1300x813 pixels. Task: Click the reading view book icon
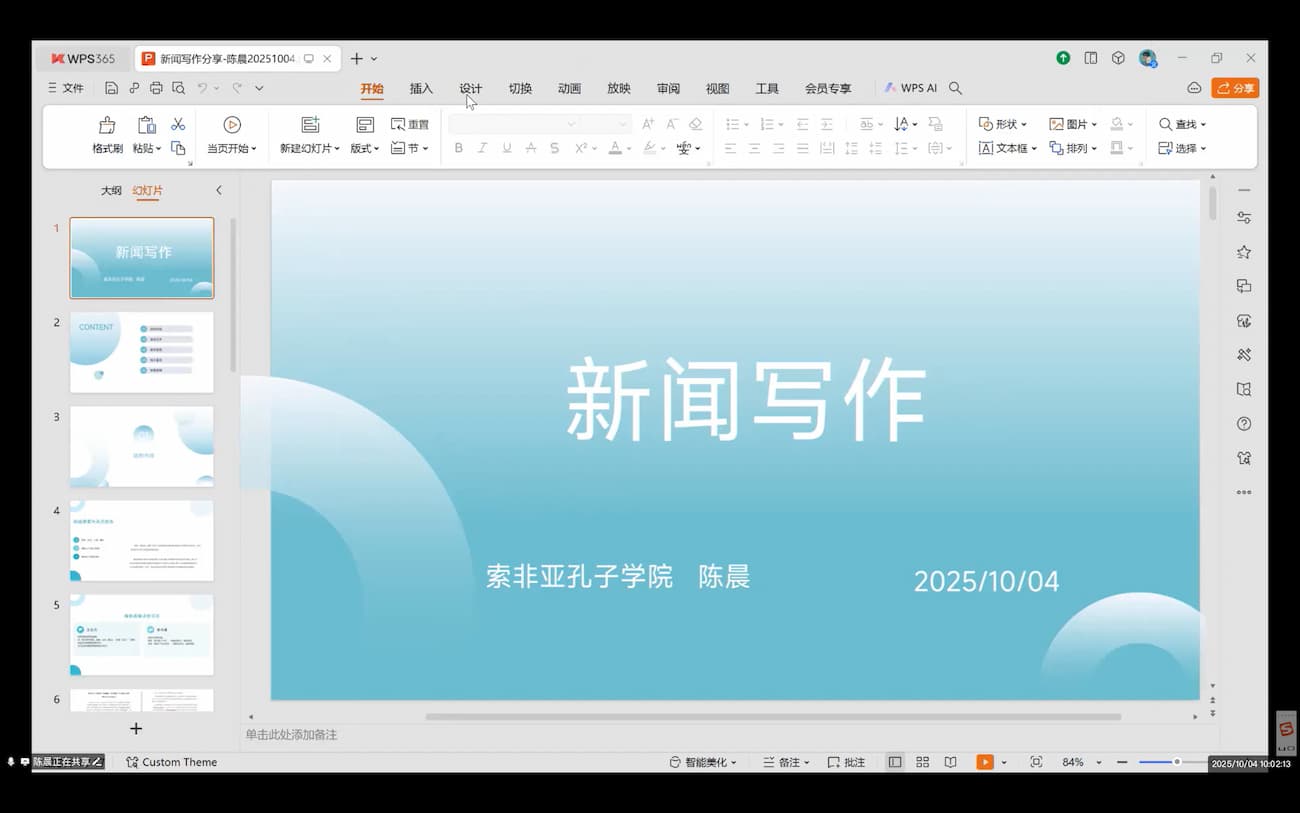click(949, 761)
